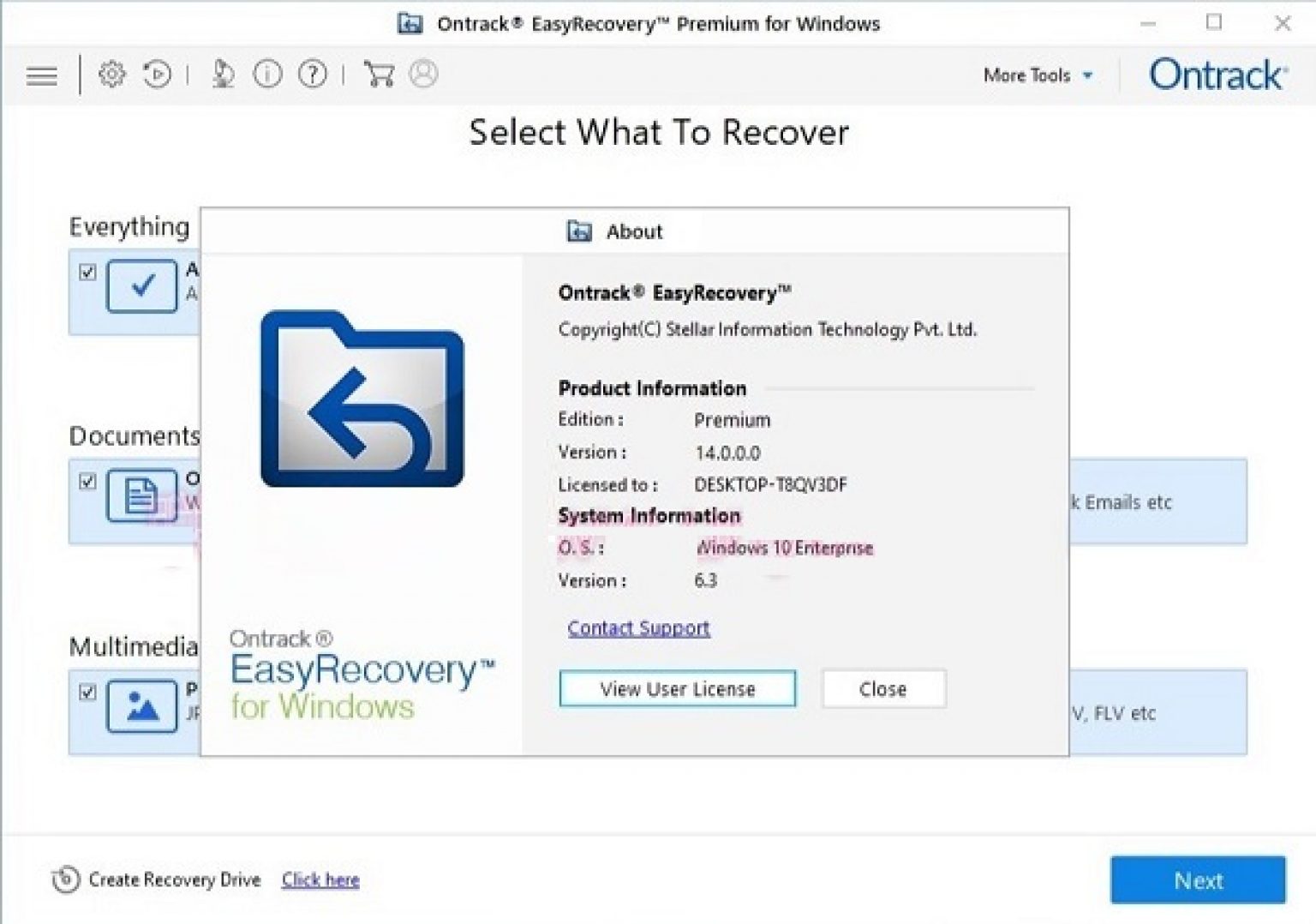Image resolution: width=1316 pixels, height=924 pixels.
Task: Click the System Information heading
Action: [x=649, y=516]
